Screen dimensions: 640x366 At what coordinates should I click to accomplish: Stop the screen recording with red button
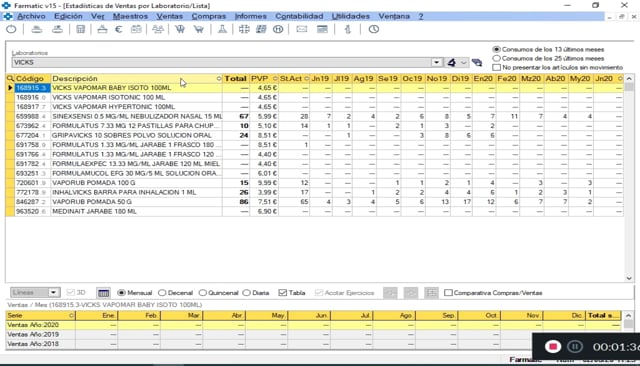point(553,346)
